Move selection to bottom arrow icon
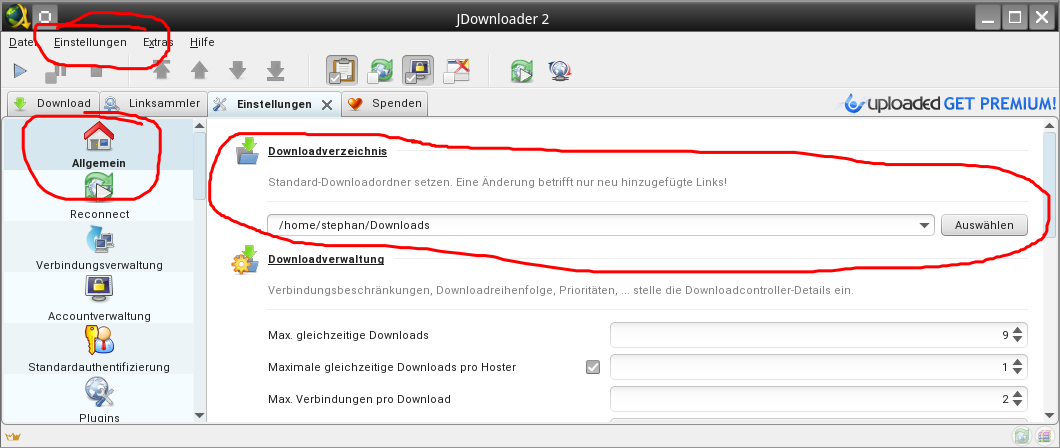1060x448 pixels. coord(275,70)
